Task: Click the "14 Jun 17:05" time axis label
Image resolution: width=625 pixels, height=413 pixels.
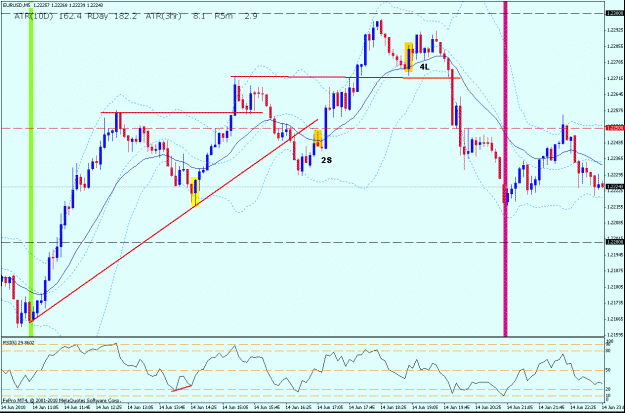Action: [330, 409]
